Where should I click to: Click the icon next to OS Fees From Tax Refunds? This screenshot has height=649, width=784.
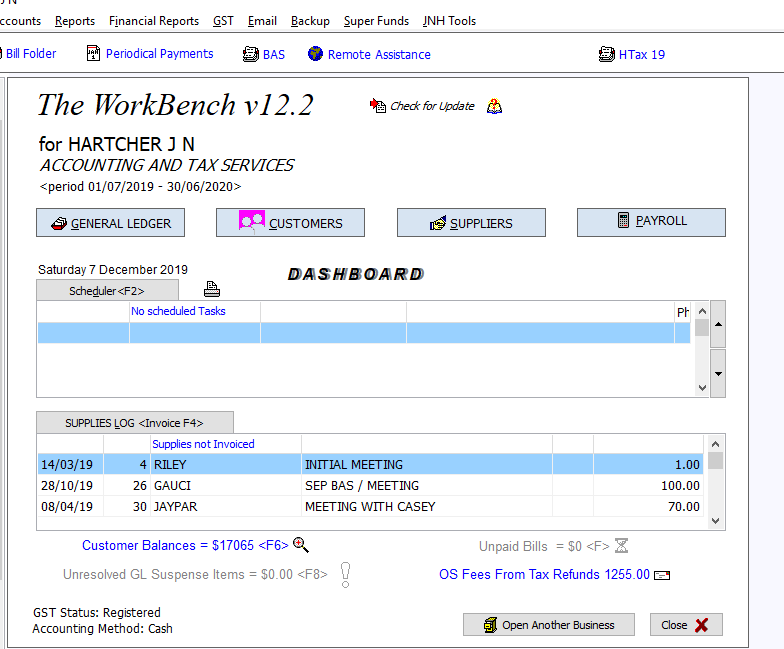pyautogui.click(x=662, y=575)
